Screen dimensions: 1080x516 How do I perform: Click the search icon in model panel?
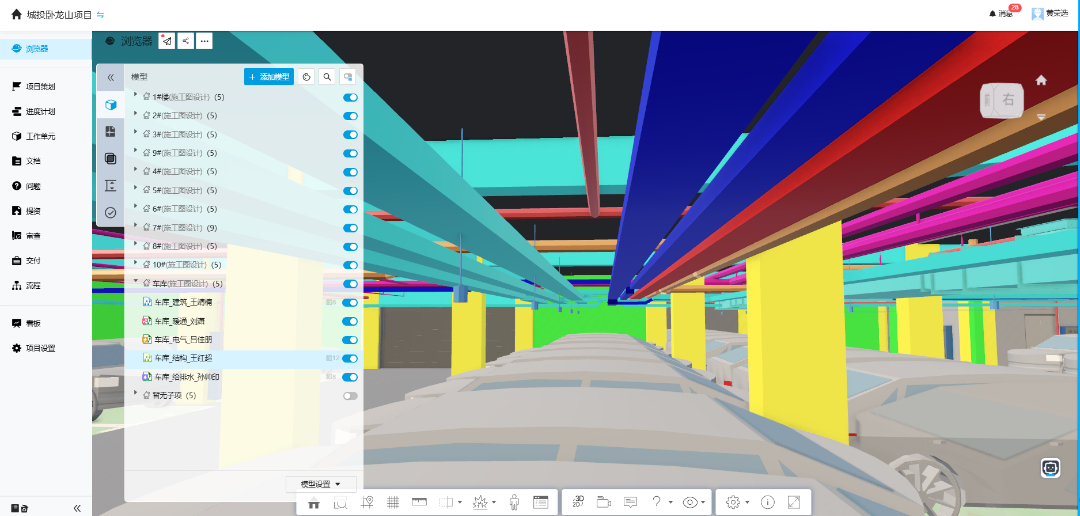326,76
